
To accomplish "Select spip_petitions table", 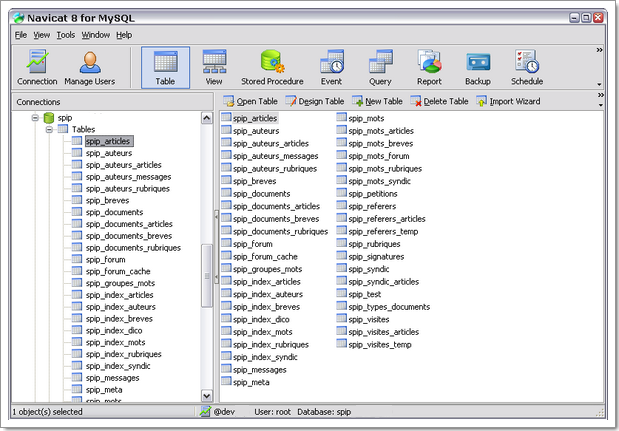I will pyautogui.click(x=373, y=194).
